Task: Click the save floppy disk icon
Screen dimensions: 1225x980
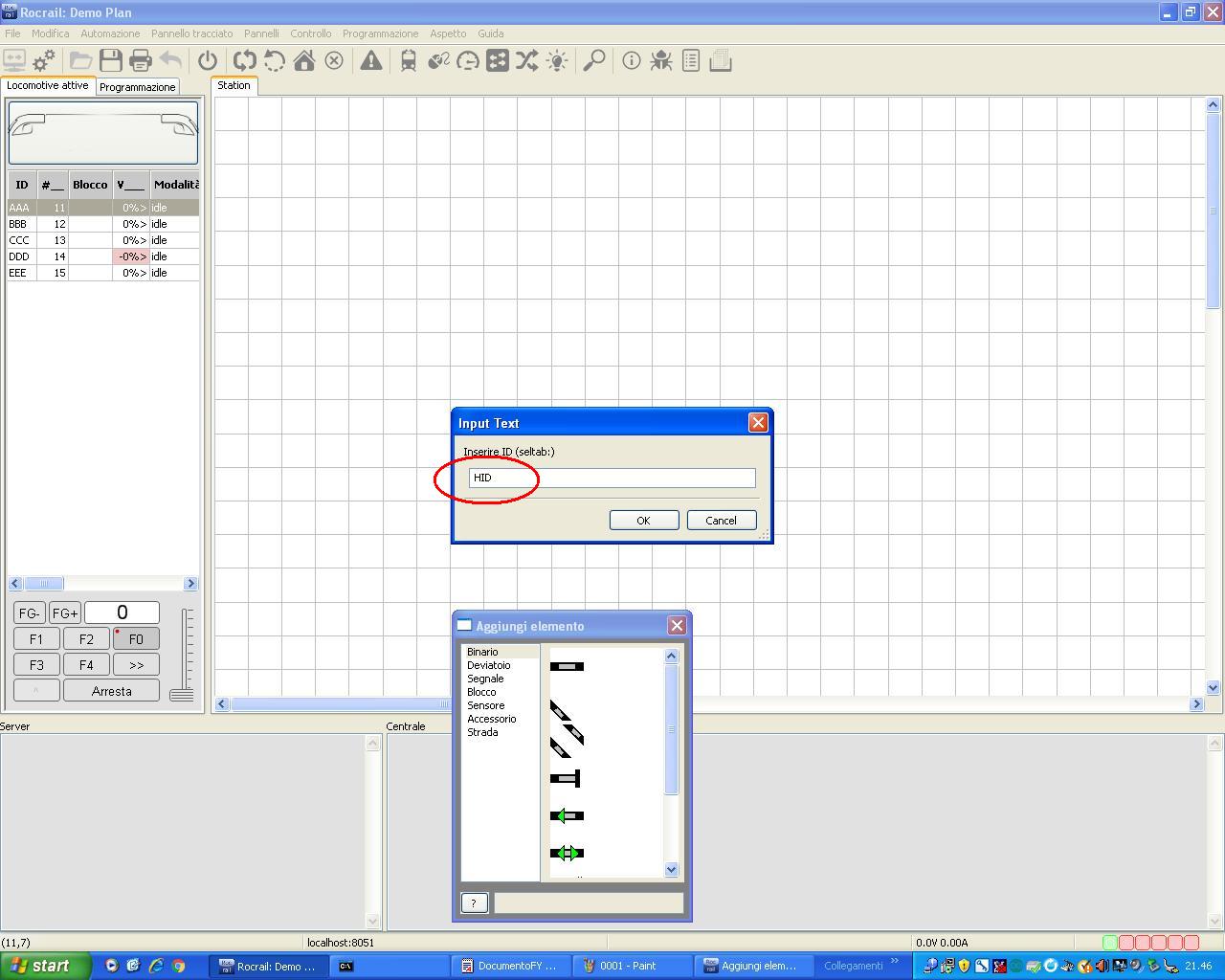Action: click(111, 61)
